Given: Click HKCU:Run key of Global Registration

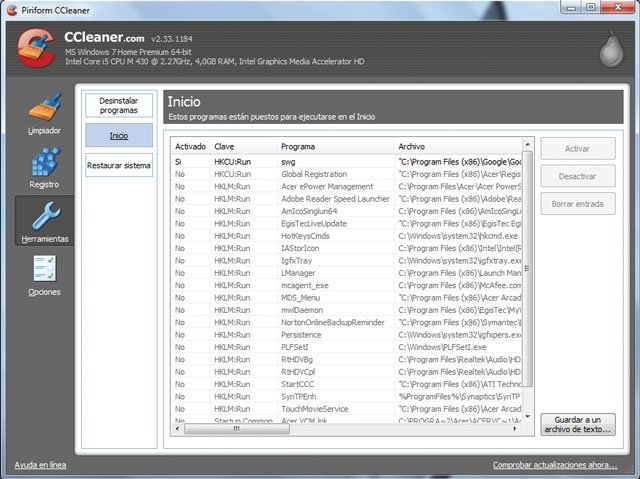Looking at the screenshot, I should click(x=232, y=174).
